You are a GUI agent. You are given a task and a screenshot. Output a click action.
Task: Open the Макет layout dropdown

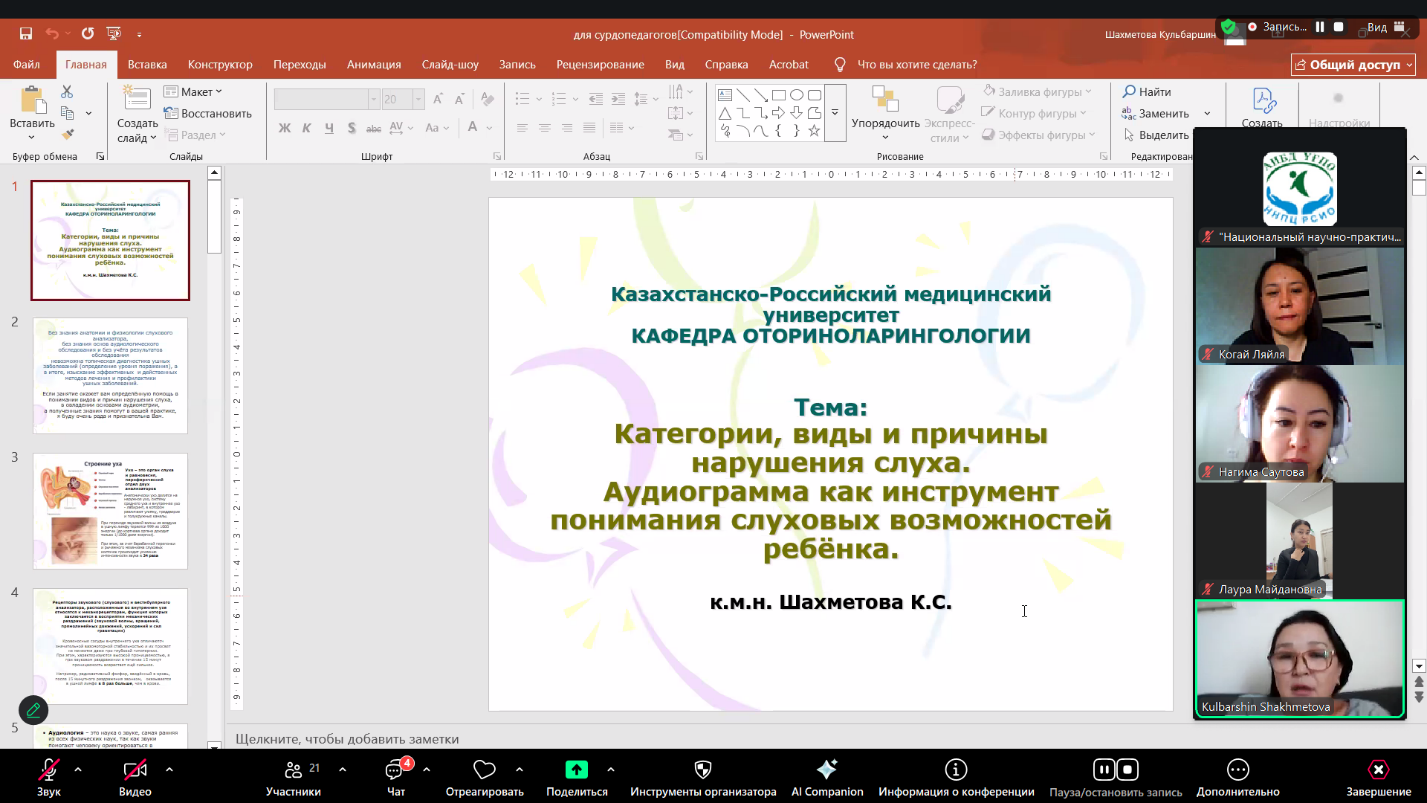tap(193, 92)
